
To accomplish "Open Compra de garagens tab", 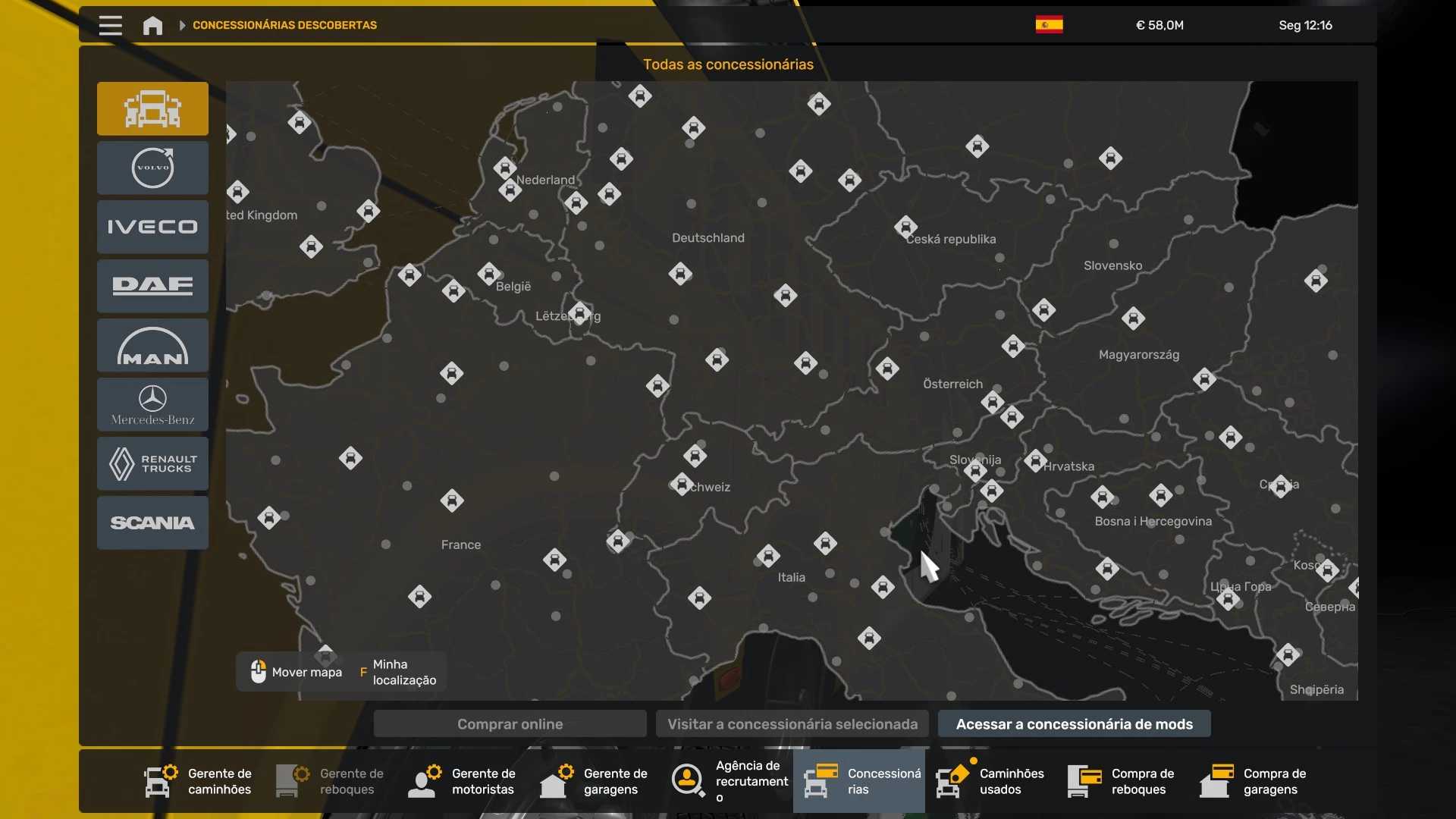I will (x=1254, y=781).
